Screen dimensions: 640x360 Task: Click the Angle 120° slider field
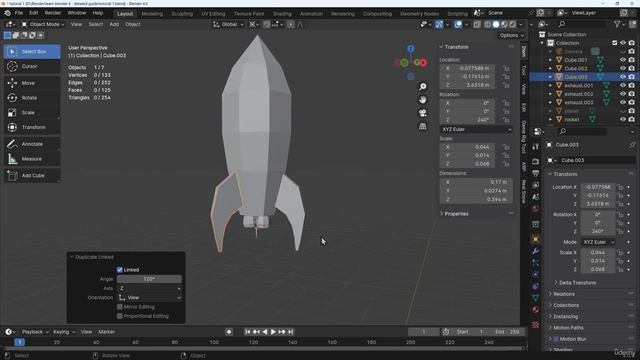[149, 279]
